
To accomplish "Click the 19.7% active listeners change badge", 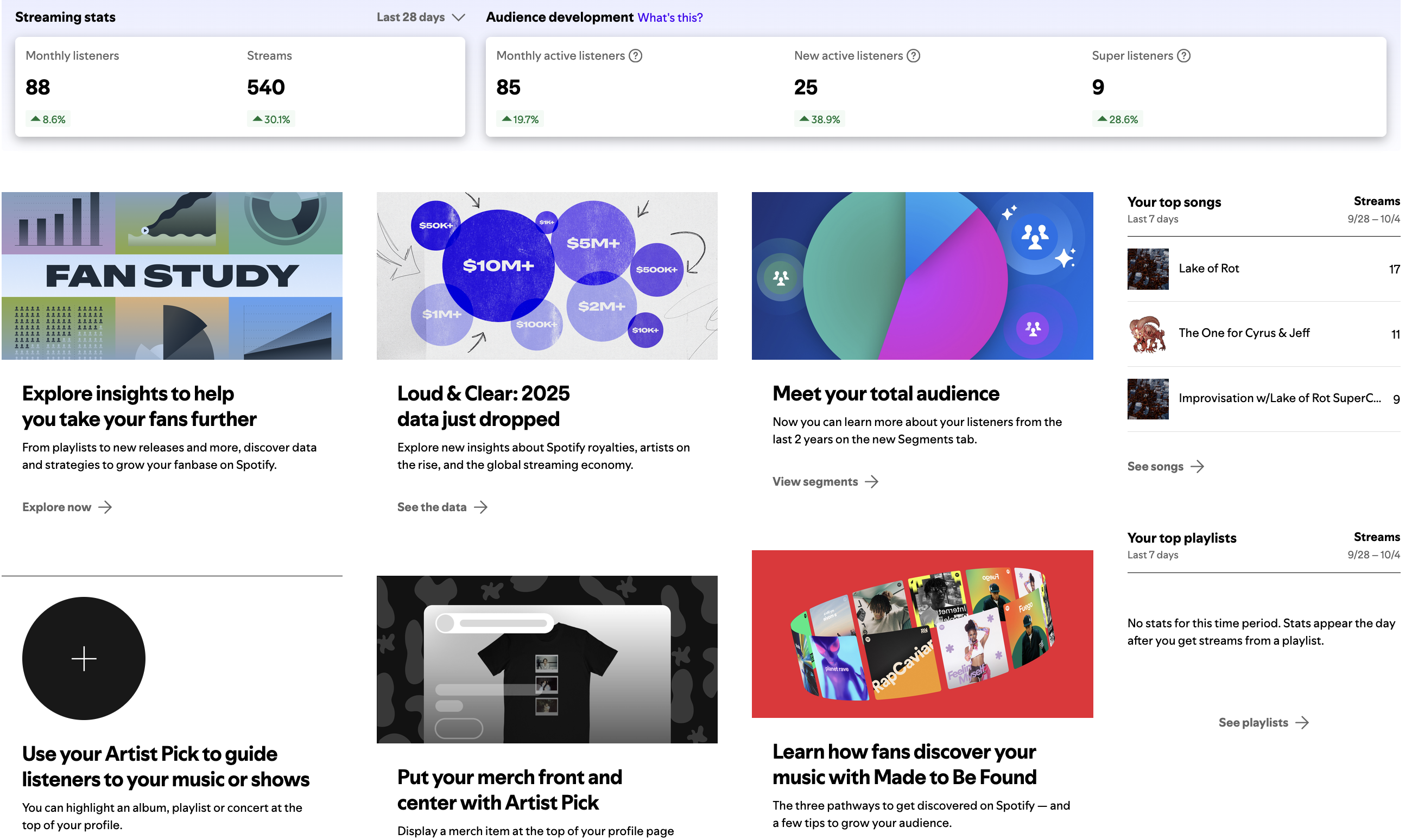I will click(x=520, y=119).
